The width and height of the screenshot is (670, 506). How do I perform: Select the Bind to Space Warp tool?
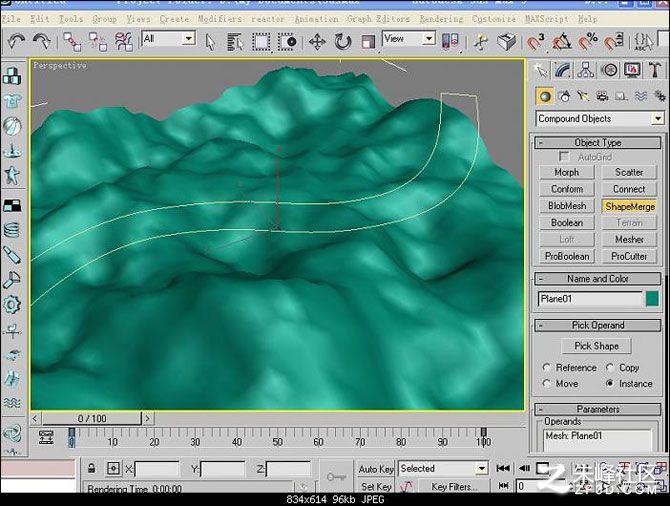123,42
